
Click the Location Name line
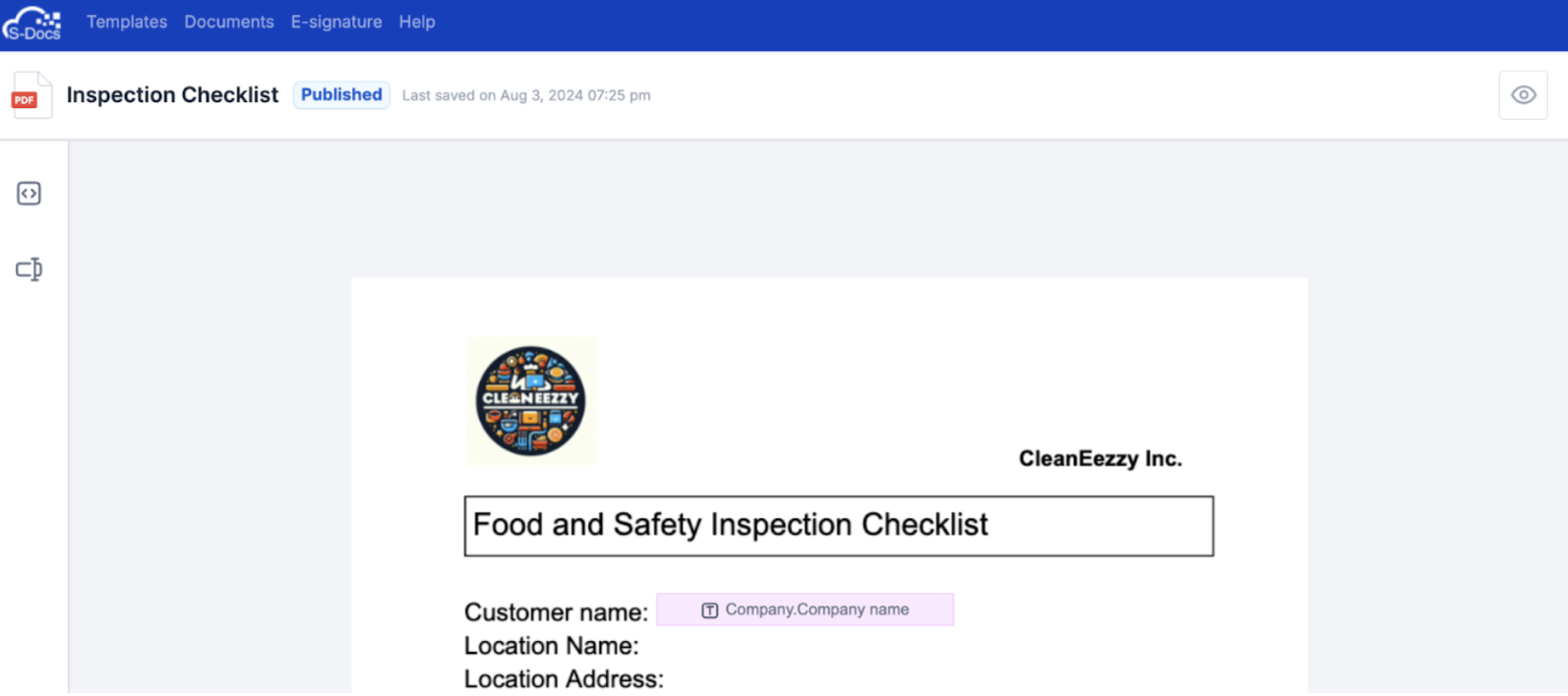(x=552, y=646)
